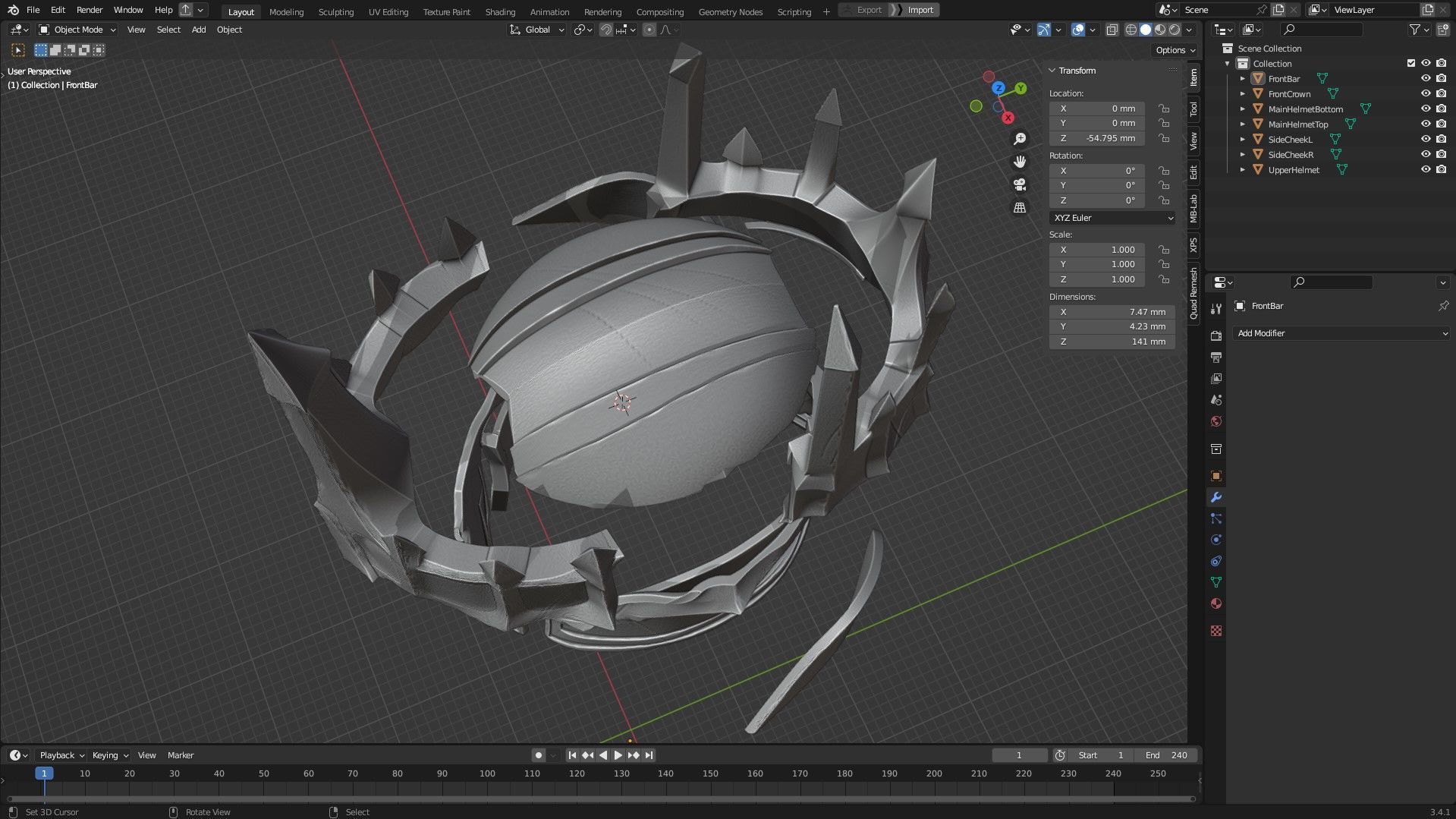Click the Z dimensions value field

pyautogui.click(x=1112, y=342)
